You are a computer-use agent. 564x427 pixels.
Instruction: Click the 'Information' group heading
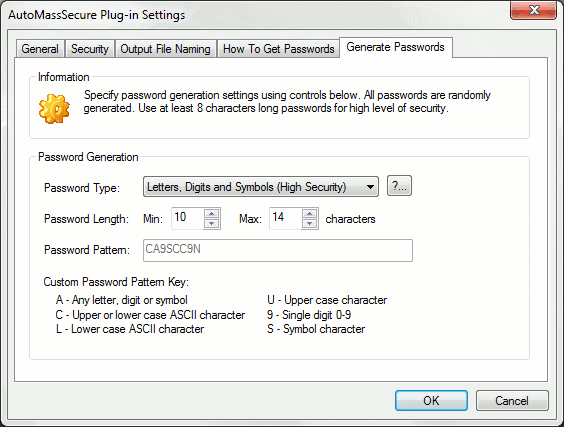pos(64,77)
